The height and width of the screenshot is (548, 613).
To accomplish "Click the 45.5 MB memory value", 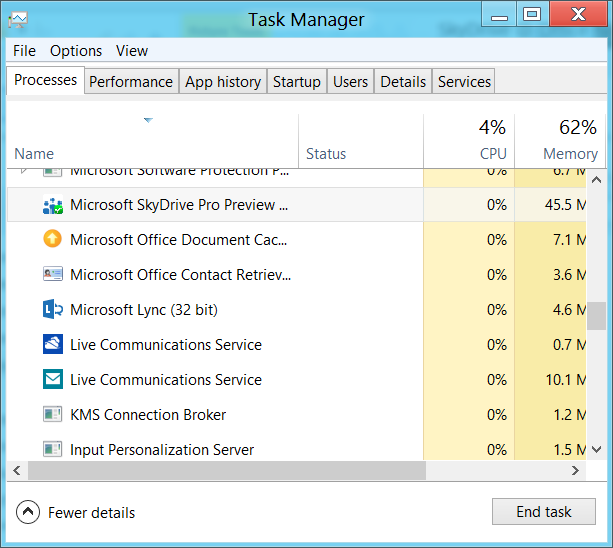I will [565, 205].
